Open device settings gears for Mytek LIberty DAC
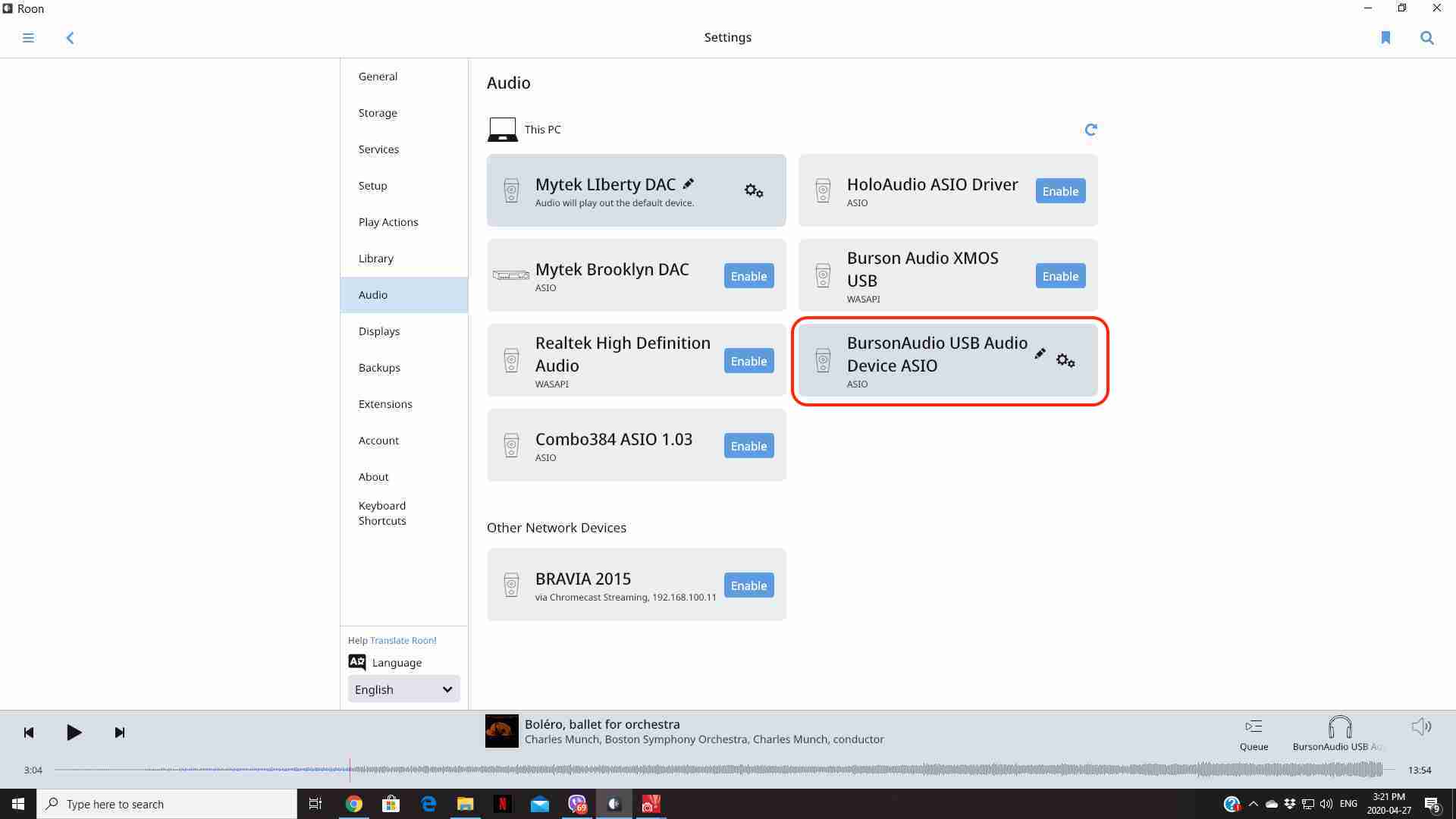This screenshot has width=1456, height=819. (754, 190)
